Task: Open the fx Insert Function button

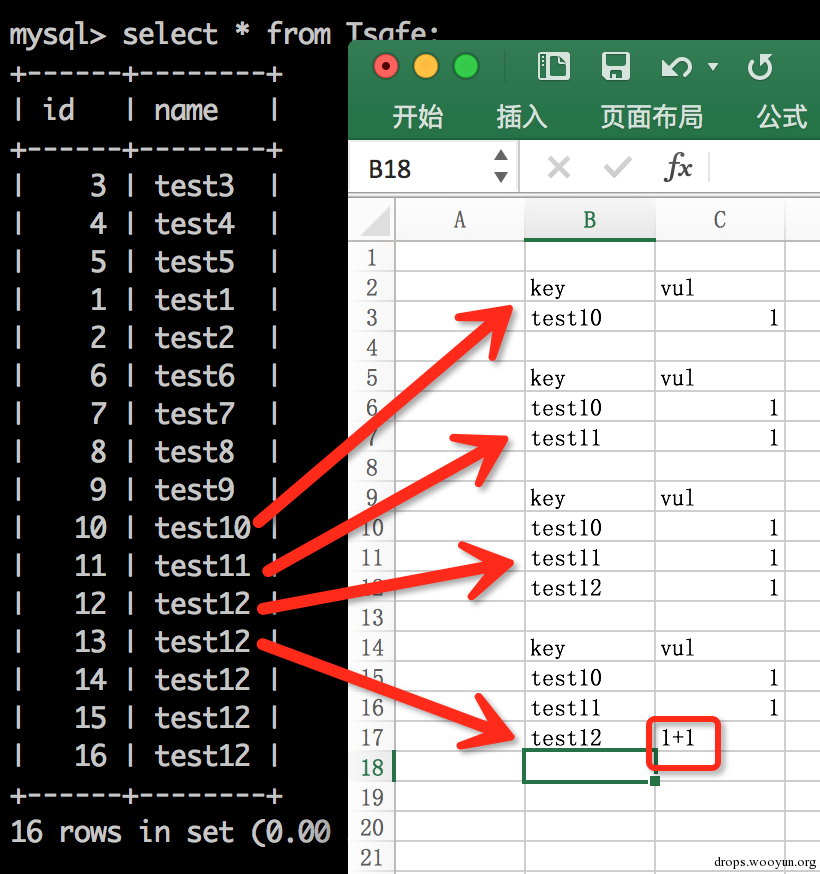Action: [x=678, y=167]
